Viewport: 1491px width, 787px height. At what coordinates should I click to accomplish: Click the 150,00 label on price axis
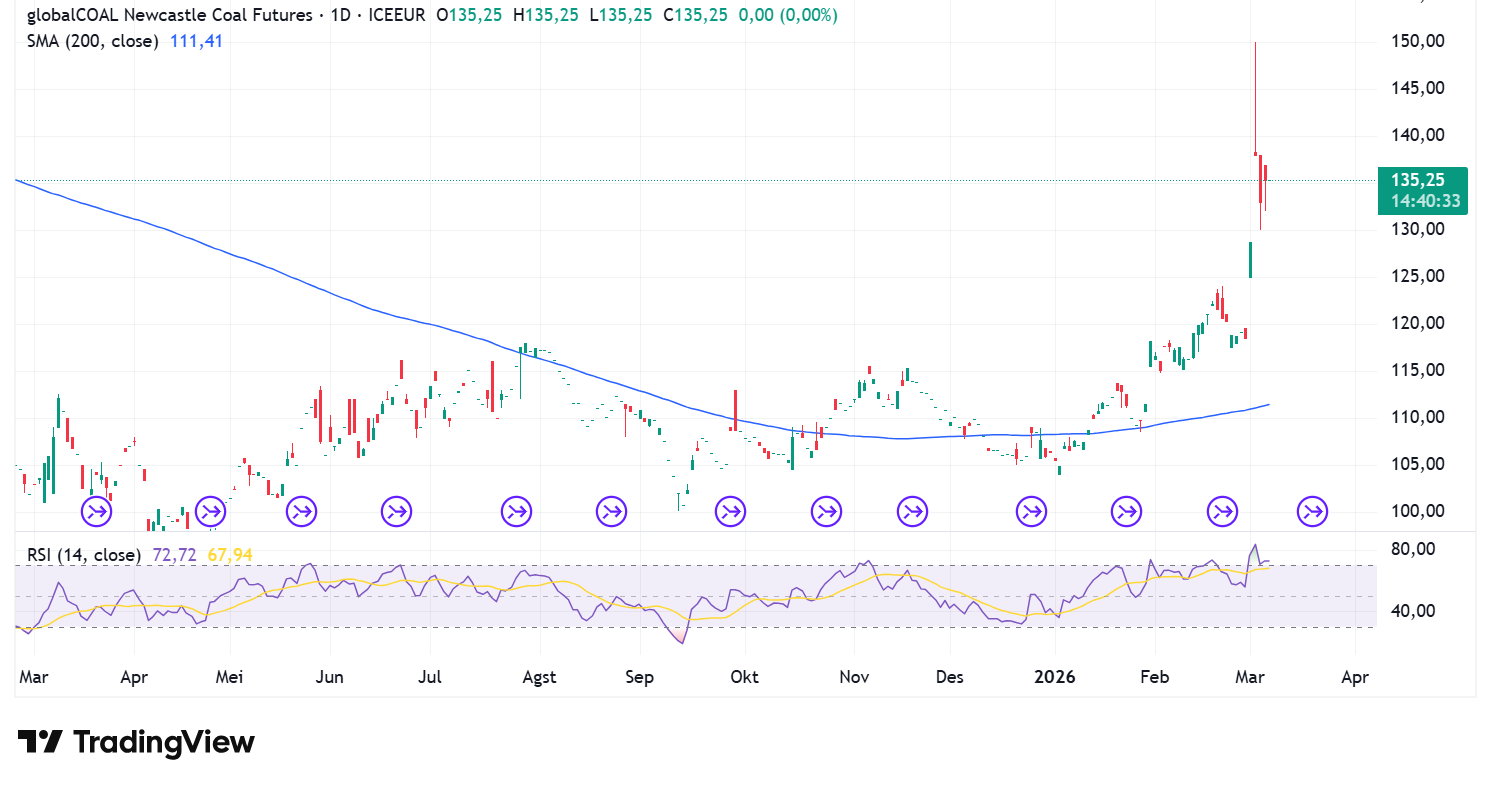(x=1416, y=41)
